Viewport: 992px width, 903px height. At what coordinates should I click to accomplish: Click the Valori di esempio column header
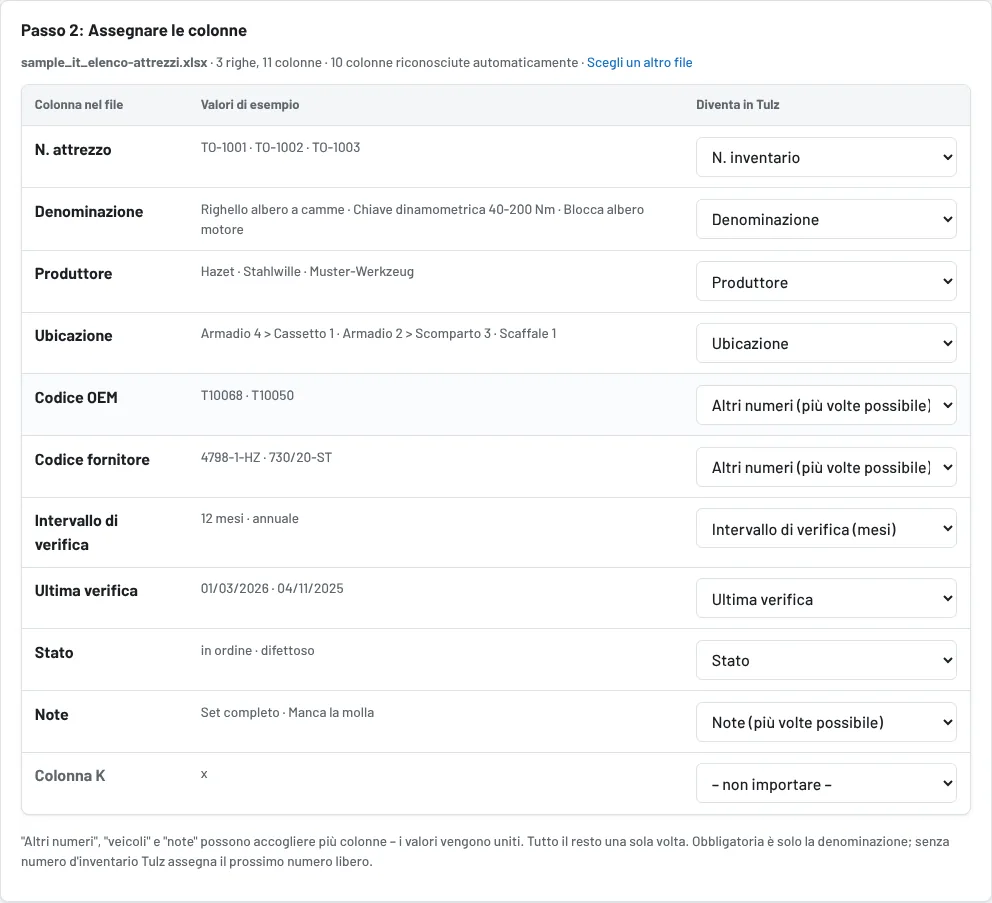(x=250, y=104)
